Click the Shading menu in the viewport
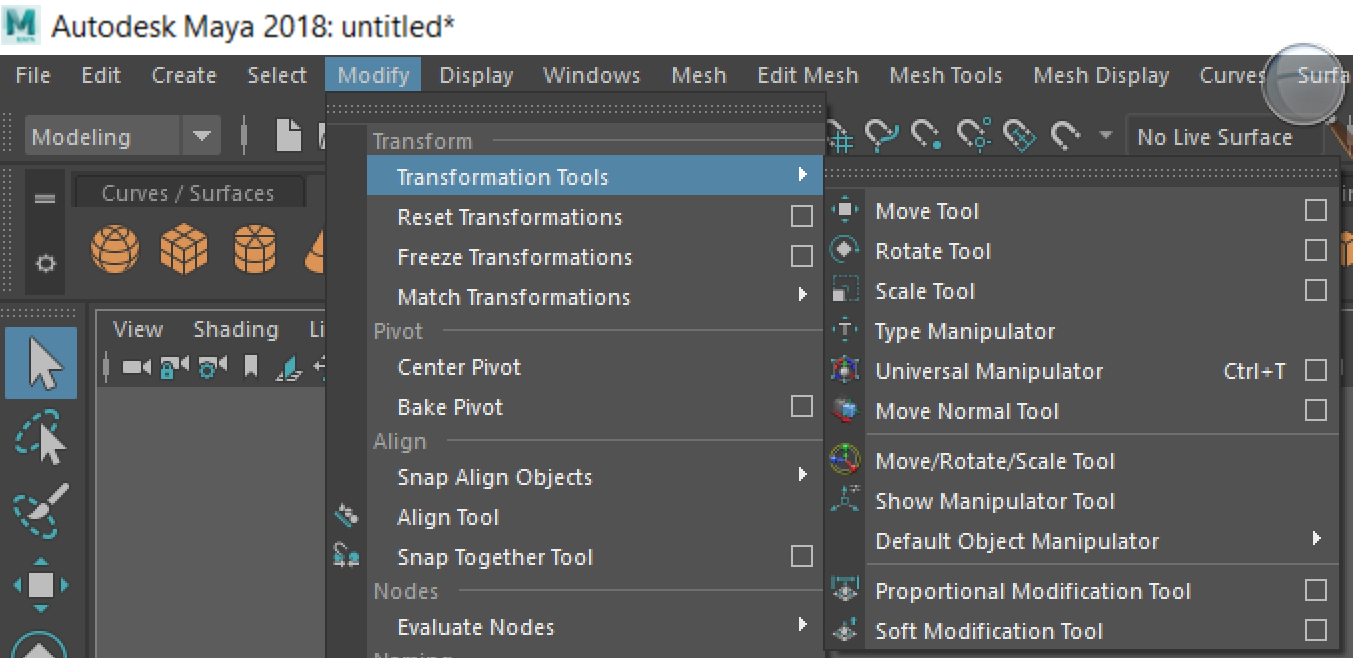The image size is (1353, 658). [x=236, y=328]
